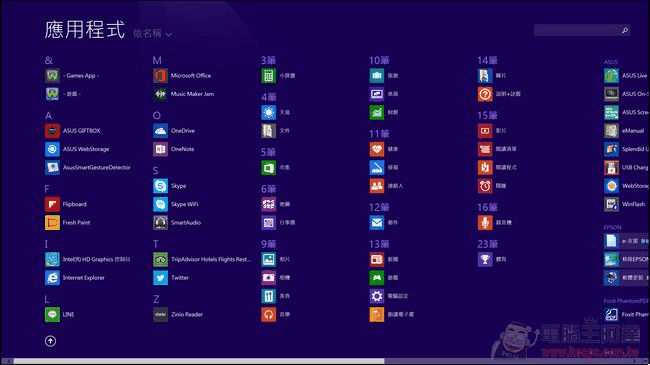Open the Music app with headphones icon
650x365 pixels.
pos(269,314)
